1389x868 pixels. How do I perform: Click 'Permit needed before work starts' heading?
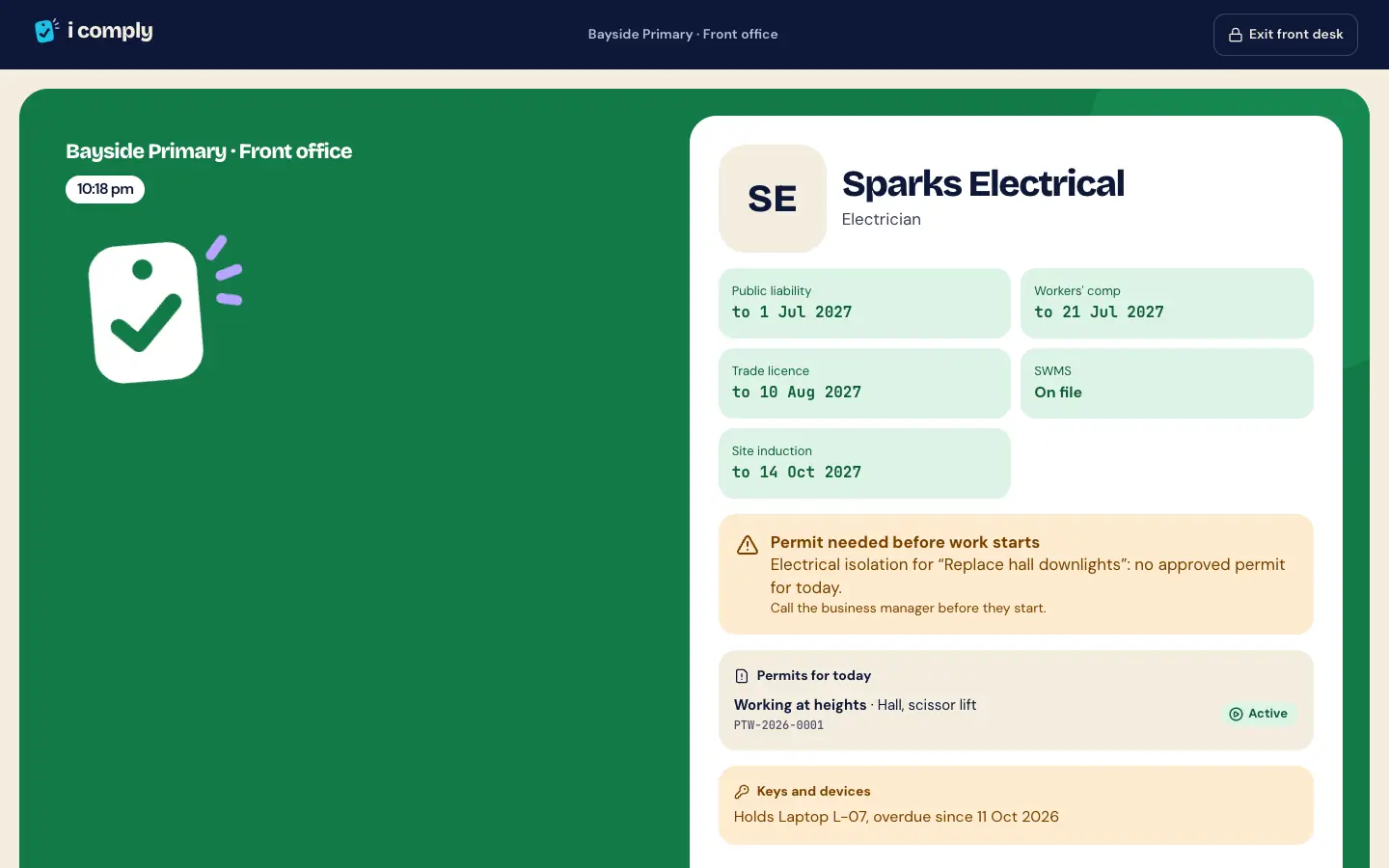pyautogui.click(x=905, y=542)
